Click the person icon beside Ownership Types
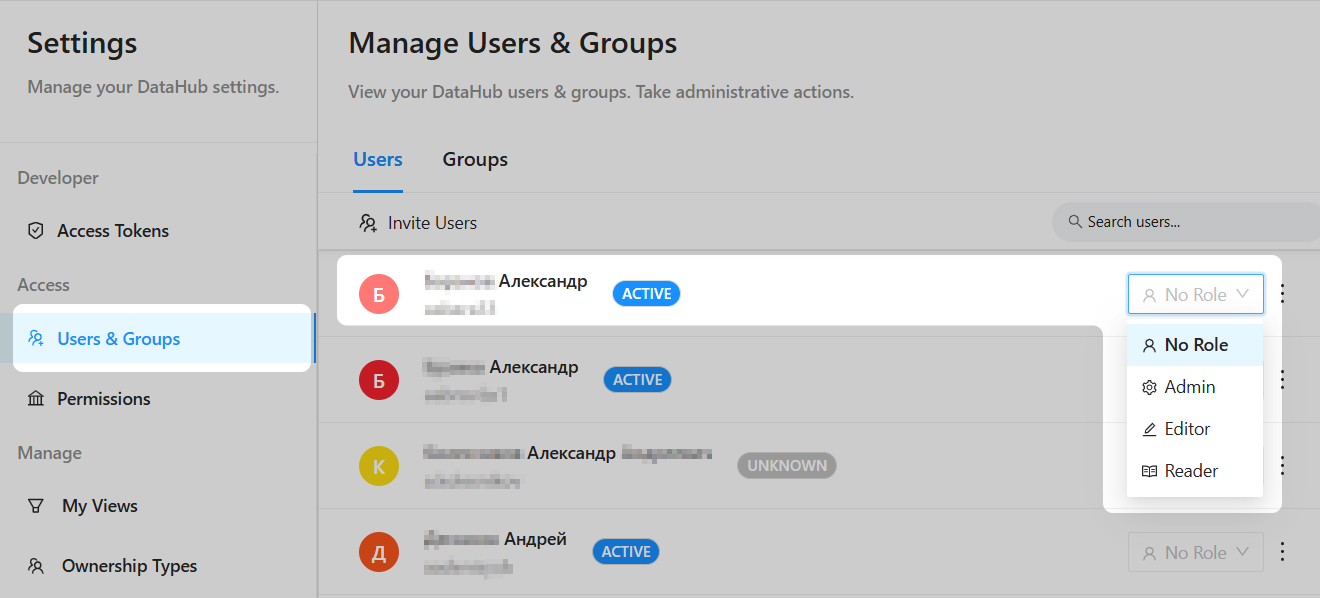This screenshot has height=598, width=1320. coord(36,566)
